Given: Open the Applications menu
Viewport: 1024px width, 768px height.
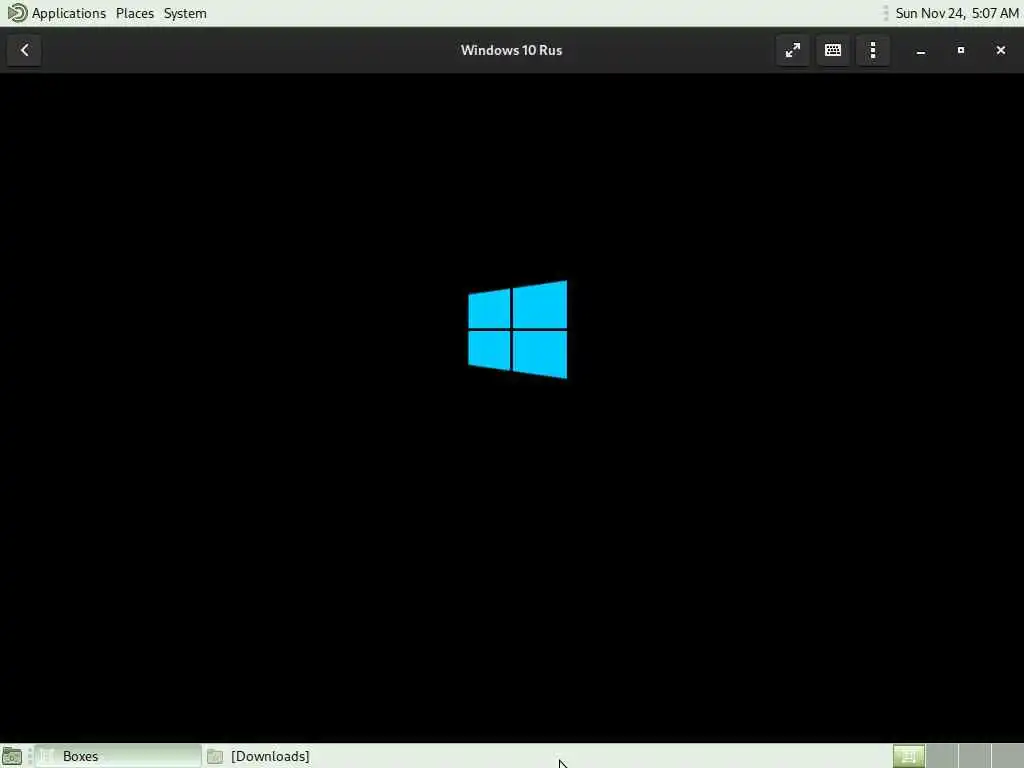Looking at the screenshot, I should [69, 13].
